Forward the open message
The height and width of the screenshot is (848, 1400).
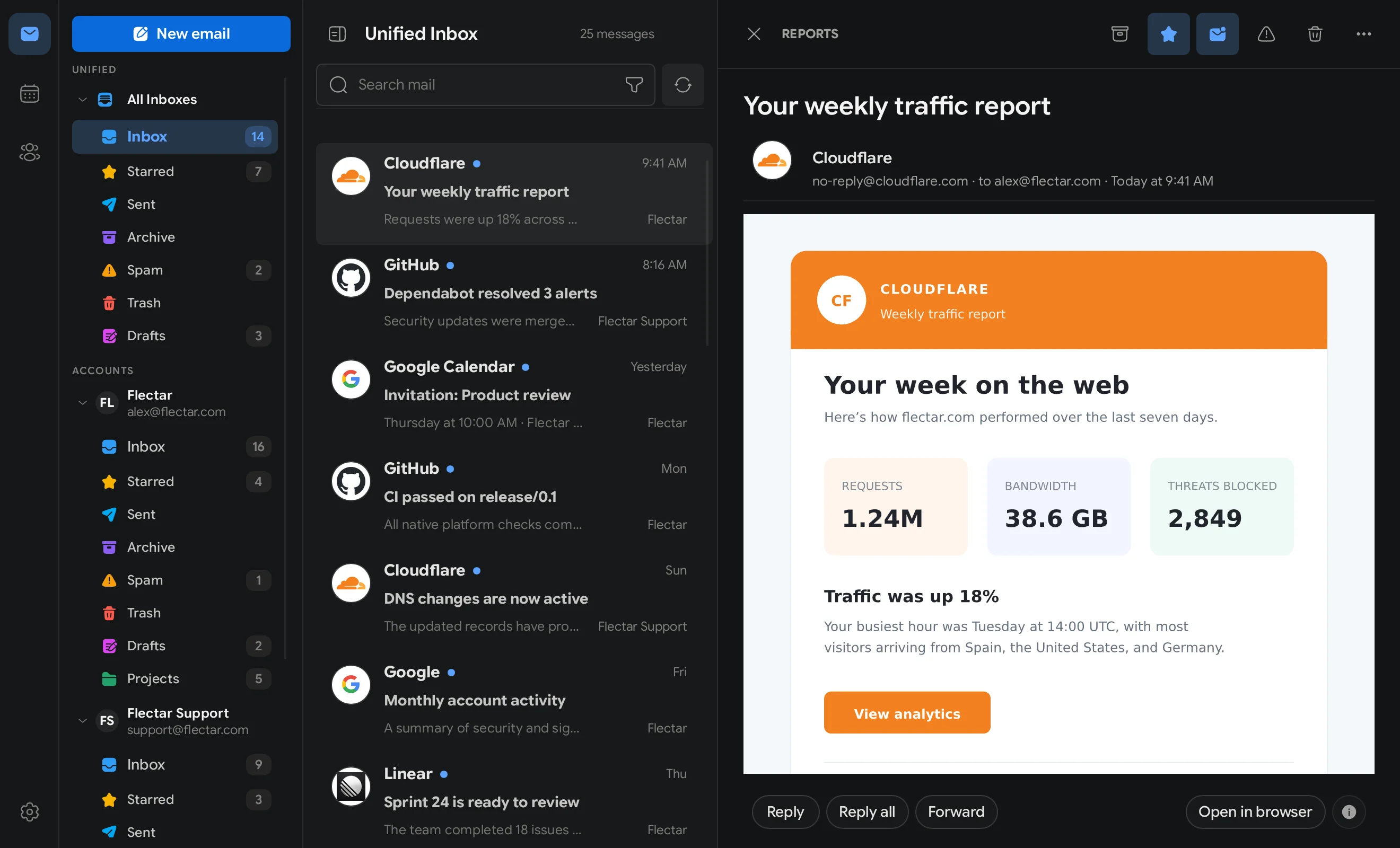[956, 811]
